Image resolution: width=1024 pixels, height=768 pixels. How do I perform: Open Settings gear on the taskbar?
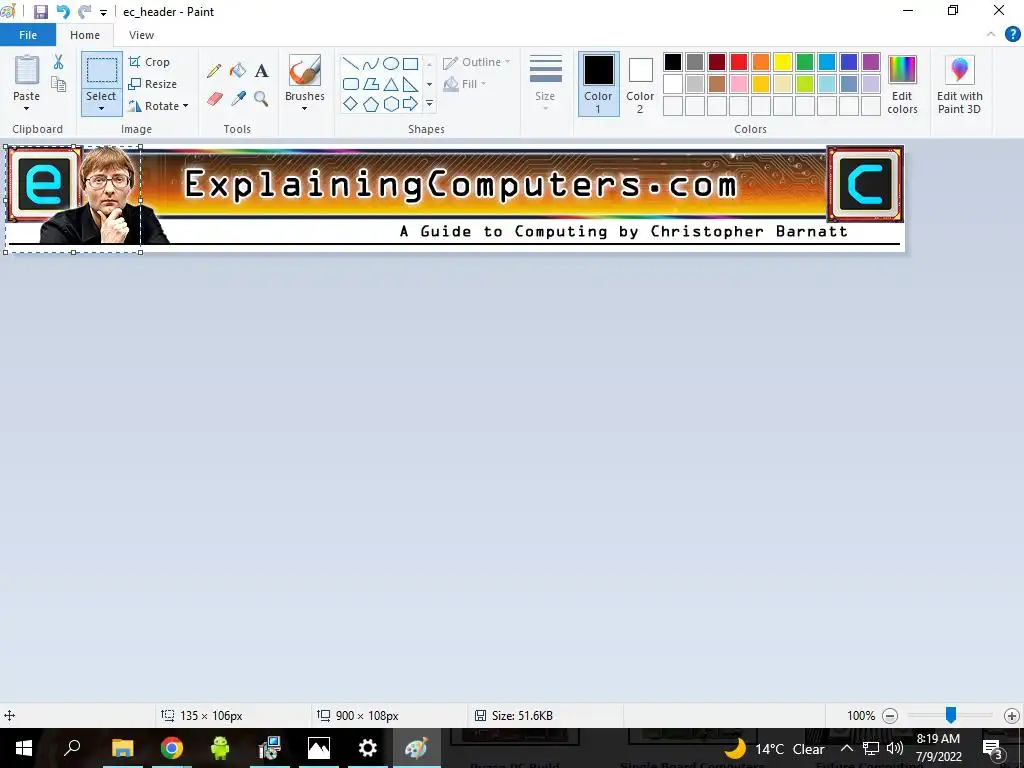[x=368, y=748]
